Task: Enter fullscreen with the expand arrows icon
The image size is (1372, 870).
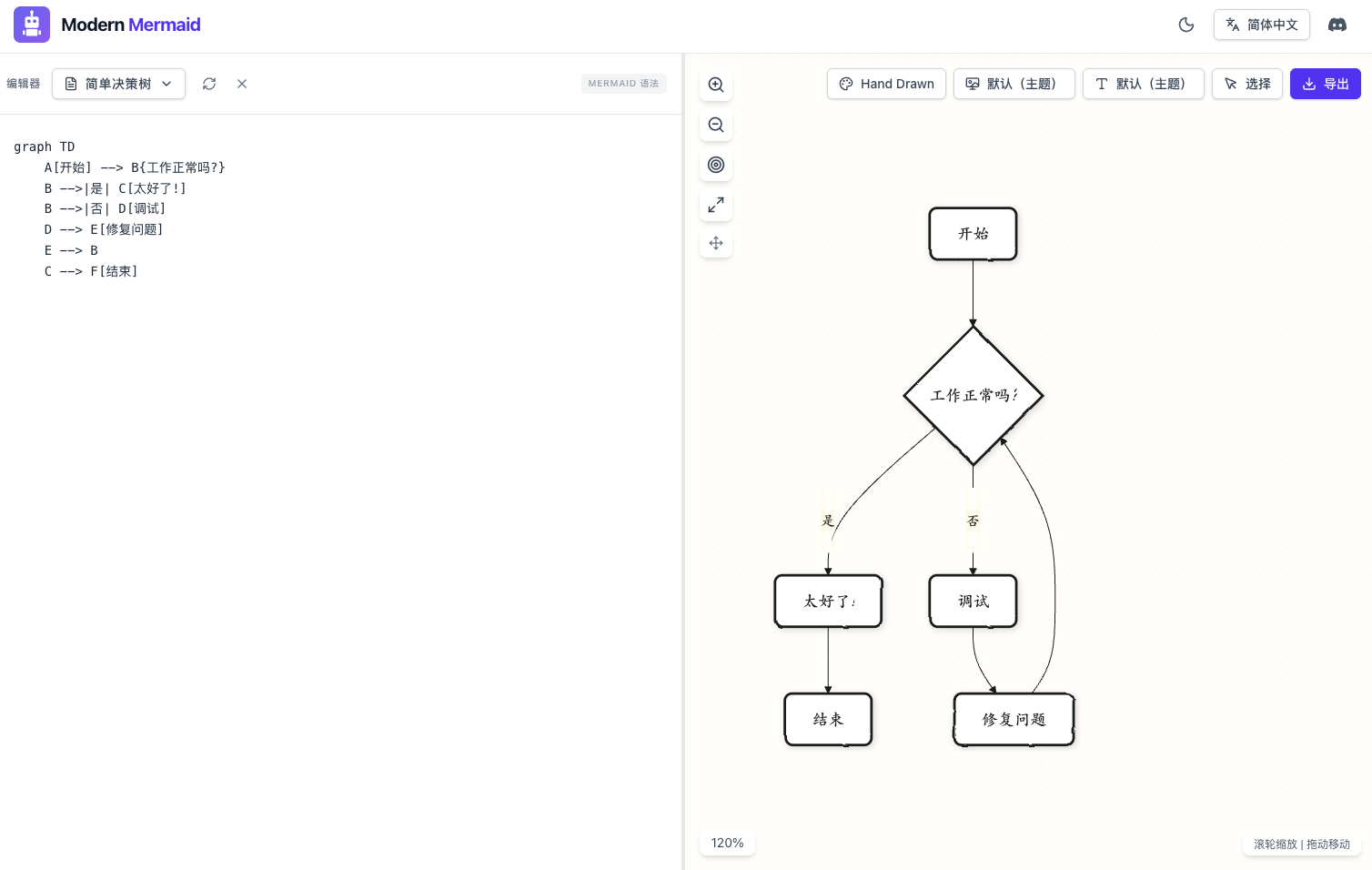Action: 716,205
